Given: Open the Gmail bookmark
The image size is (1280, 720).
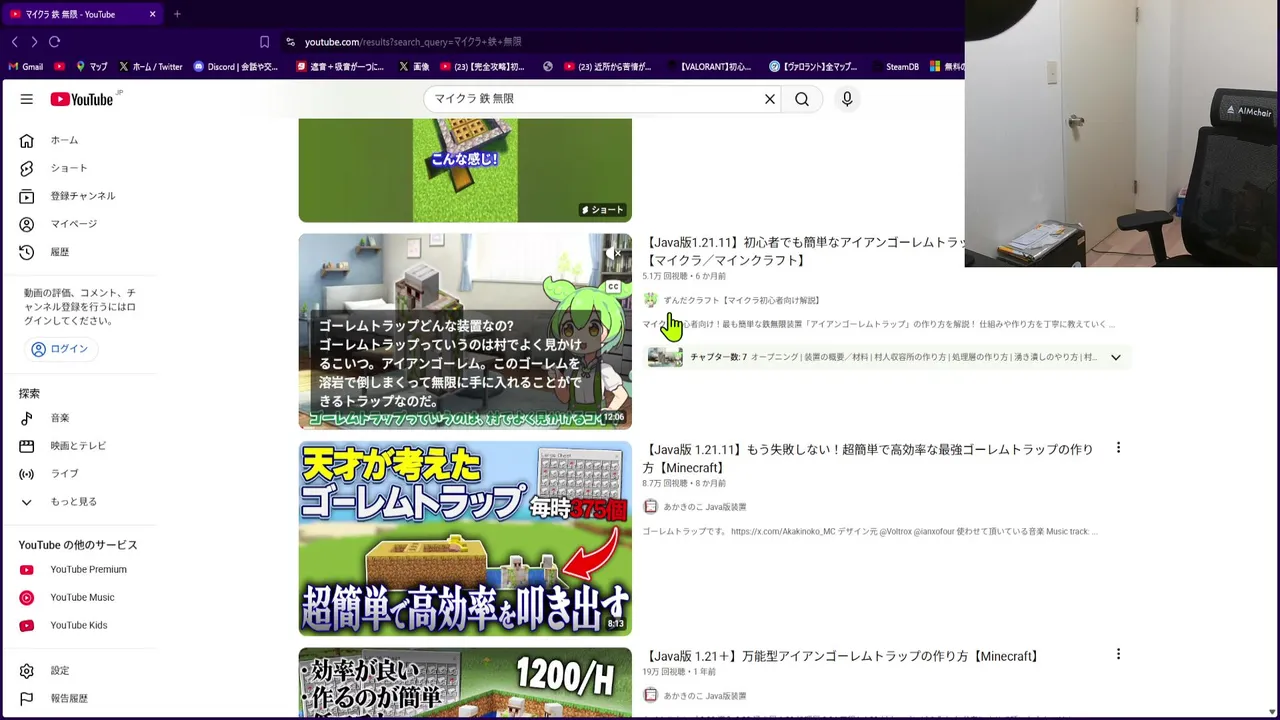Looking at the screenshot, I should coord(25,67).
